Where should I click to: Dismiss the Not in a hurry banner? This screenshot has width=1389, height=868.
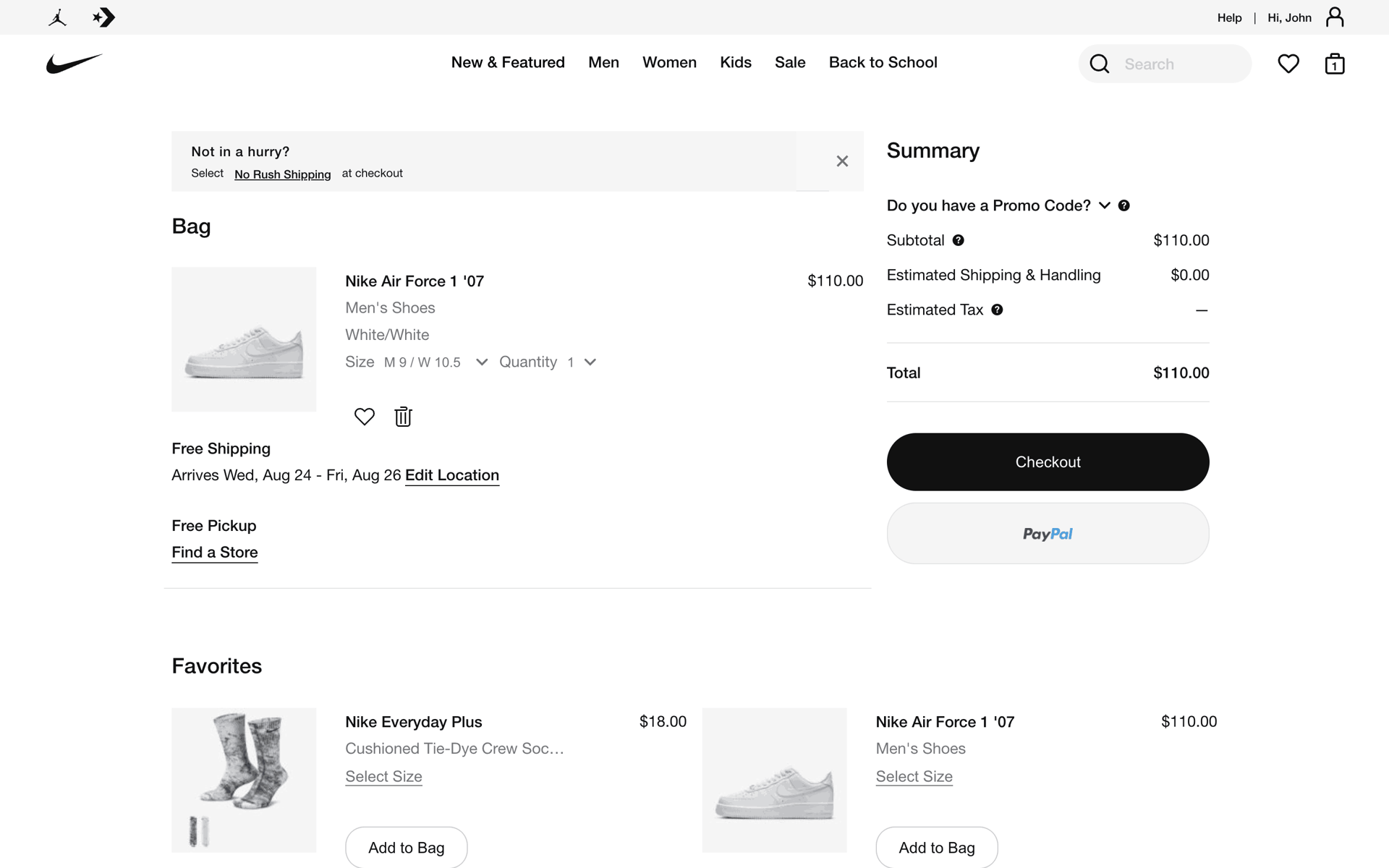(x=842, y=161)
